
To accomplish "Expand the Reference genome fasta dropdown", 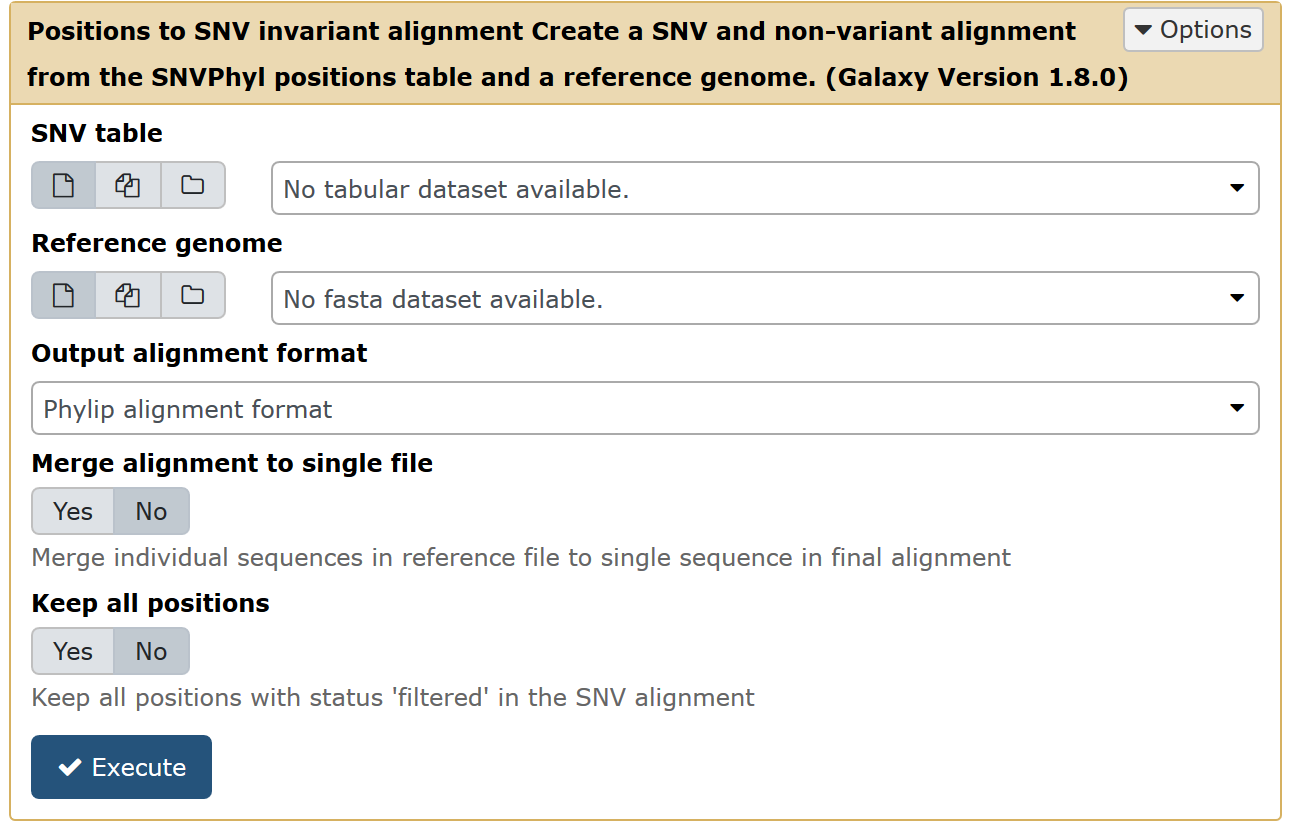I will pos(765,298).
